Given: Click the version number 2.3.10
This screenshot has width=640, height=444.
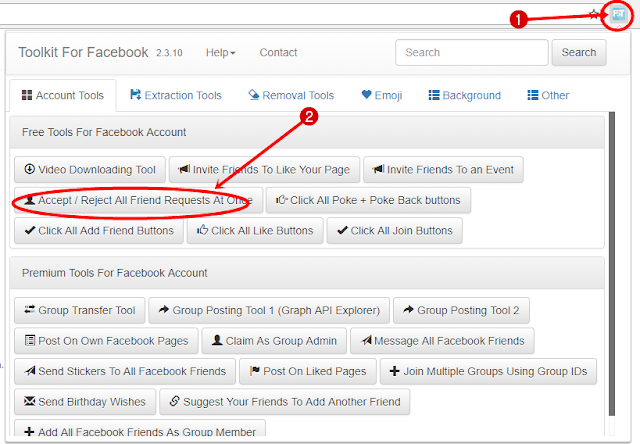Looking at the screenshot, I should (169, 53).
